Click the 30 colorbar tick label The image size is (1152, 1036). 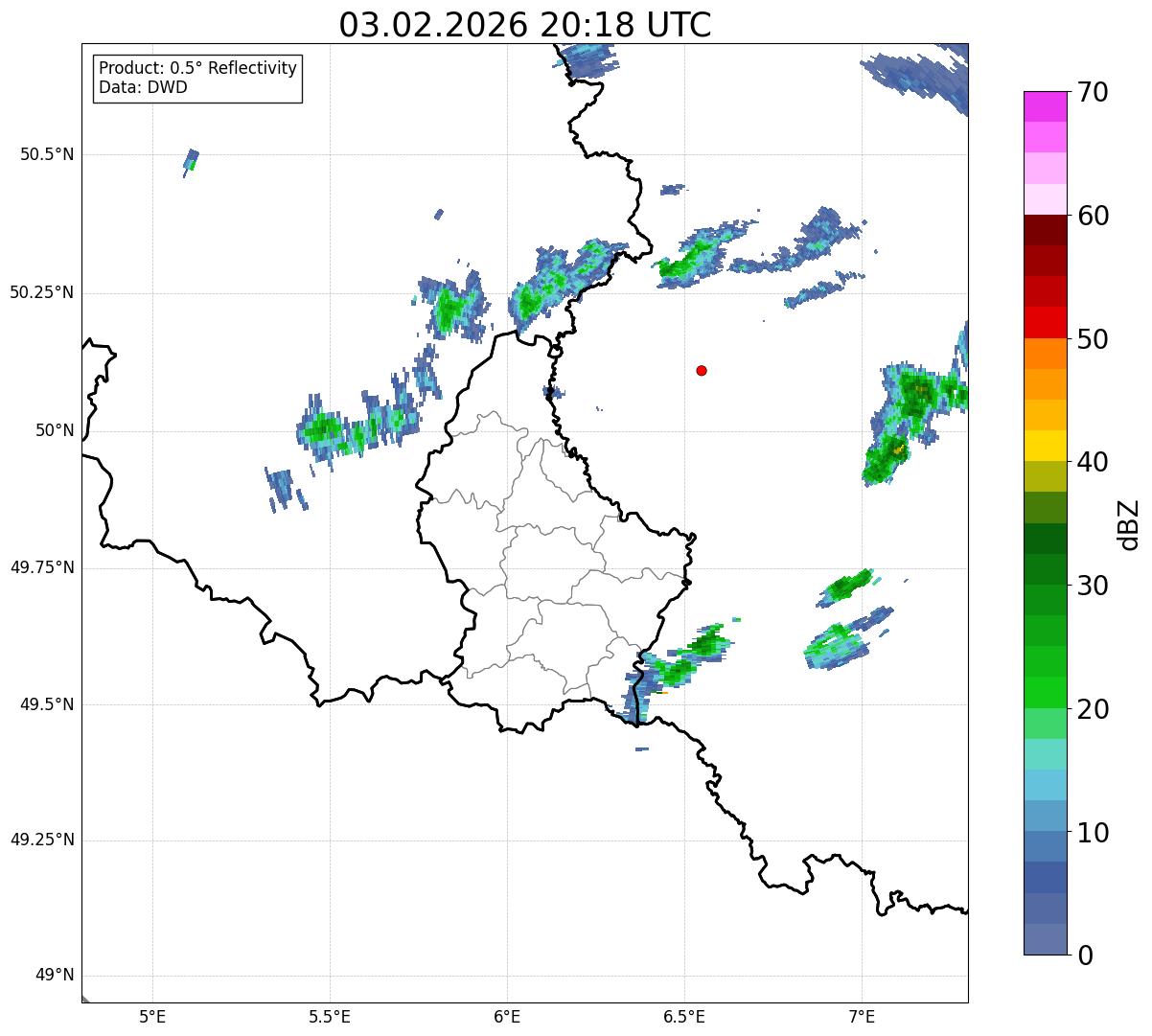point(1093,586)
